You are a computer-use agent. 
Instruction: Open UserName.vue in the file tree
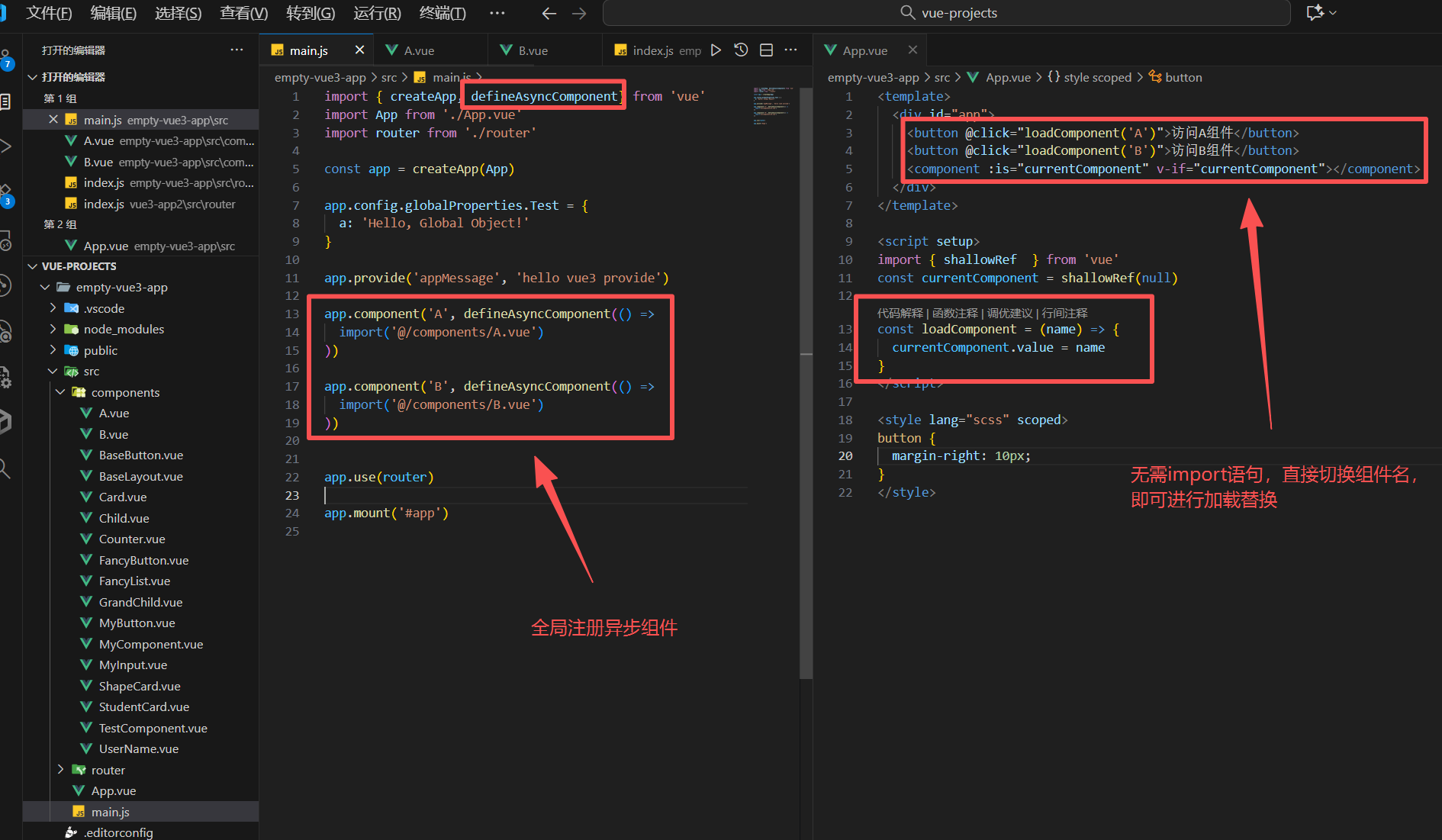141,748
